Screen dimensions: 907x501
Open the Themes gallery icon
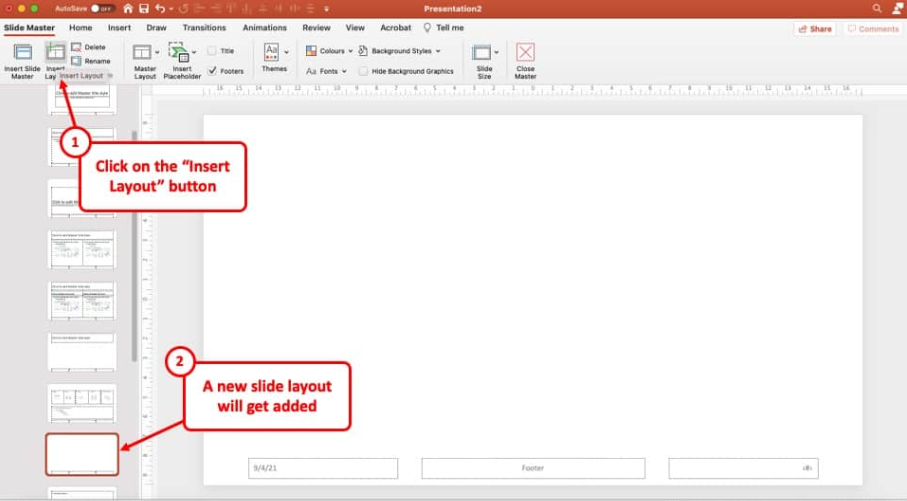click(x=271, y=52)
